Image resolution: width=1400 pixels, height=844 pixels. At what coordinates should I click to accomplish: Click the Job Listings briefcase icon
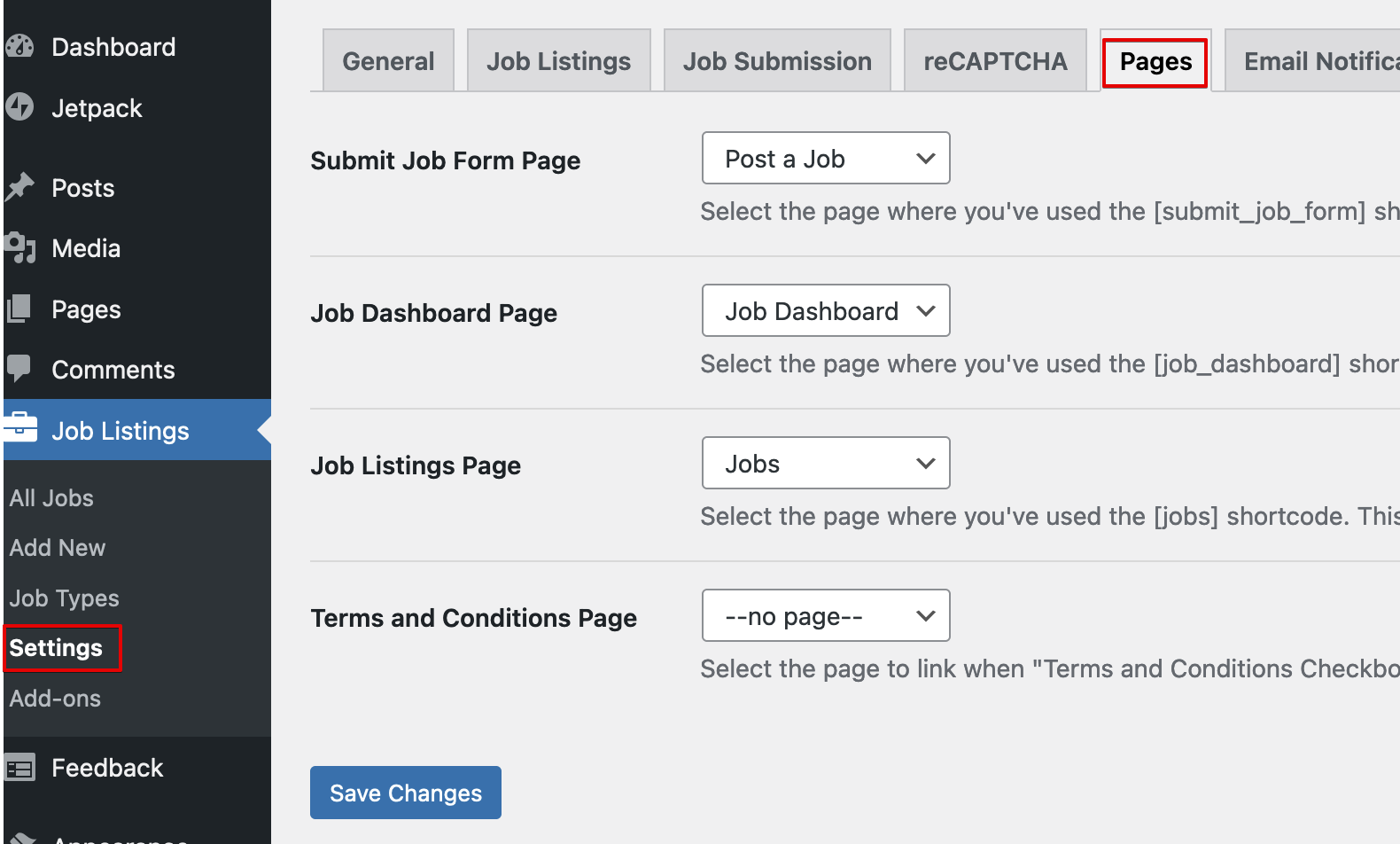(19, 430)
